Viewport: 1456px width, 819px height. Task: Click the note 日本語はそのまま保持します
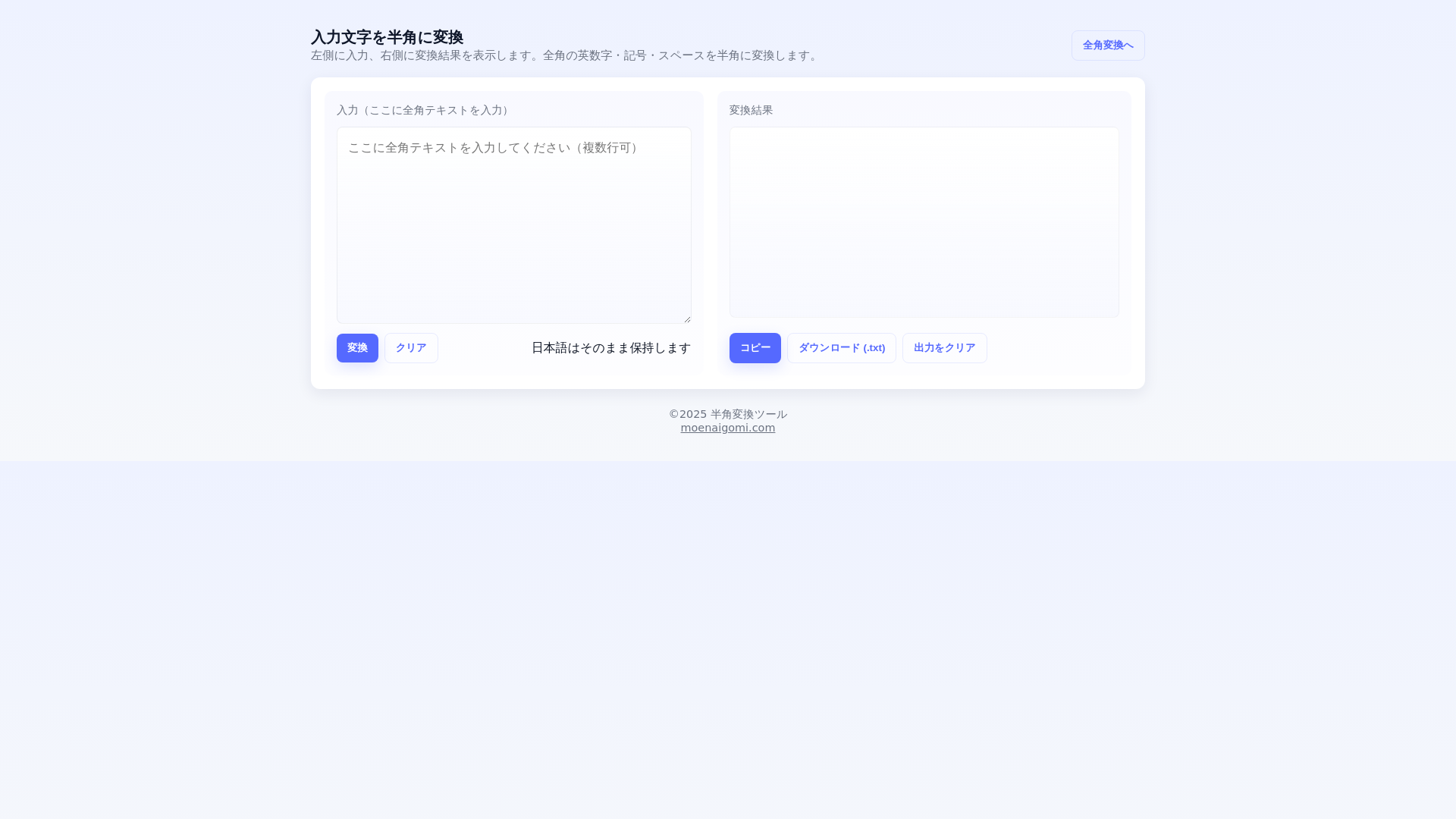tap(610, 348)
